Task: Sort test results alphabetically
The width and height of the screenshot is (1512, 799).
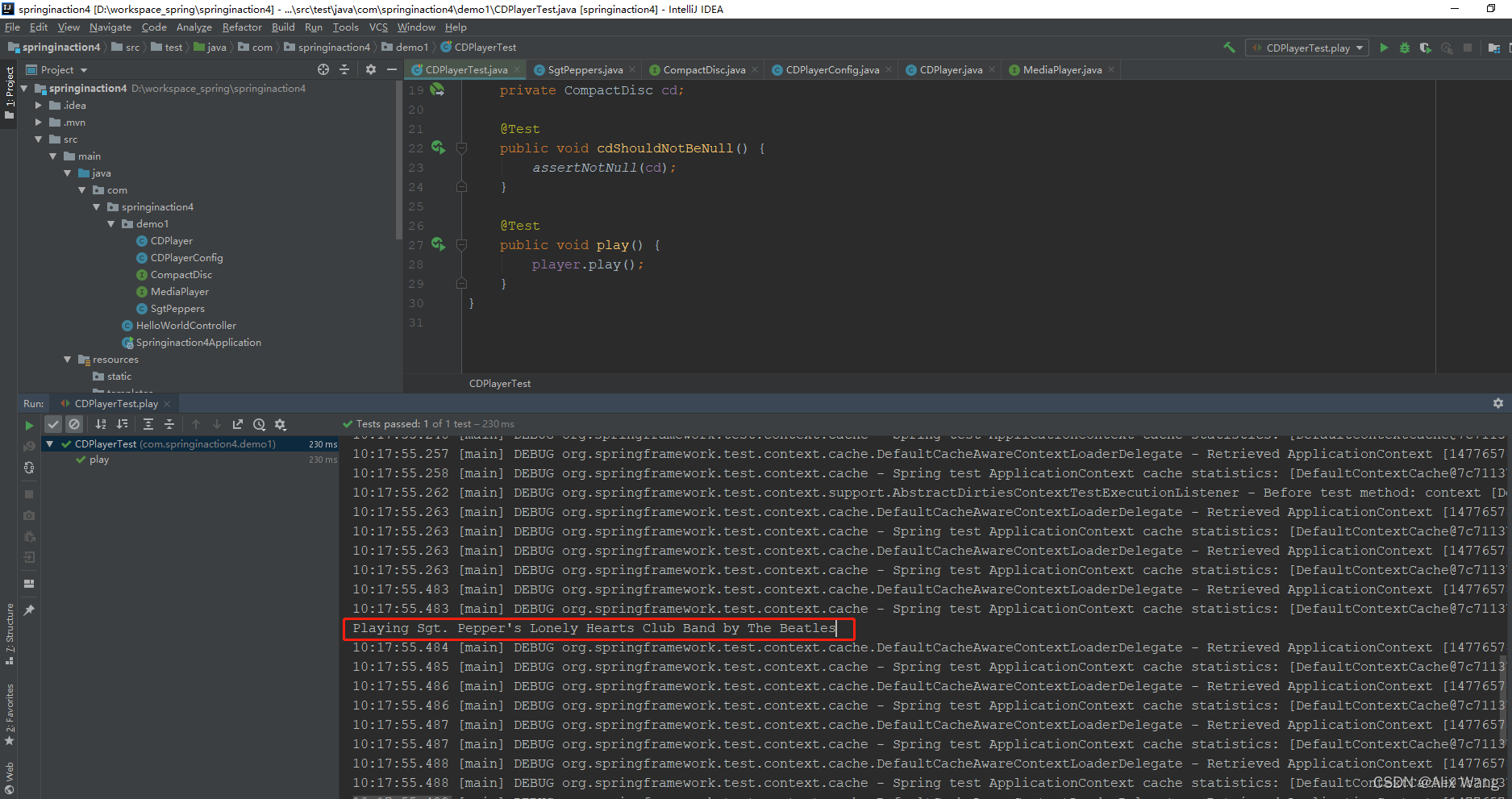Action: pos(101,424)
